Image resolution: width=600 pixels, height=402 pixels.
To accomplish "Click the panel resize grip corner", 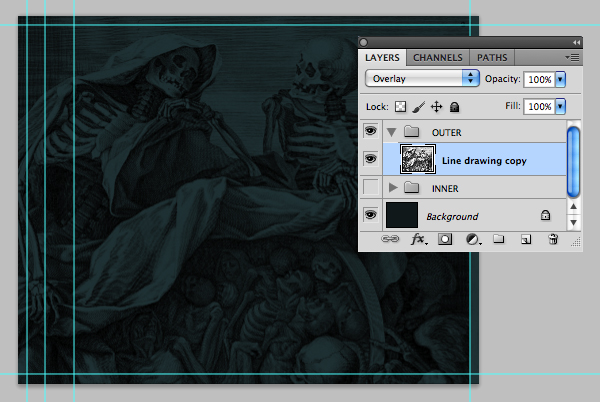I will pos(576,242).
